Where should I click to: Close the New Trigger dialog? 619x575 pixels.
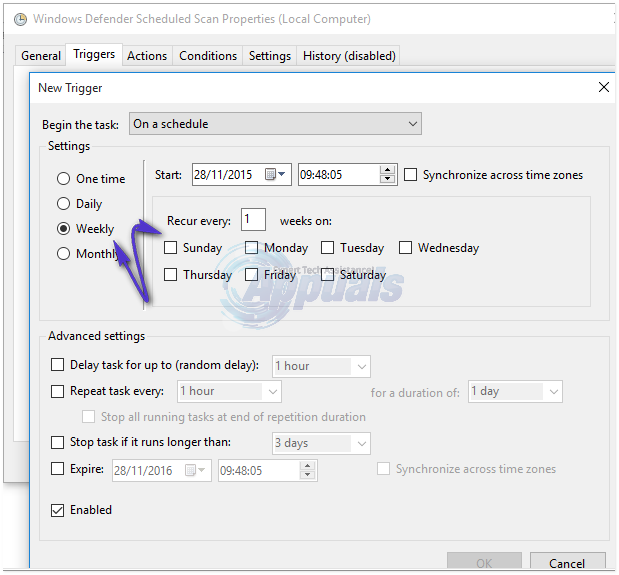pyautogui.click(x=604, y=87)
